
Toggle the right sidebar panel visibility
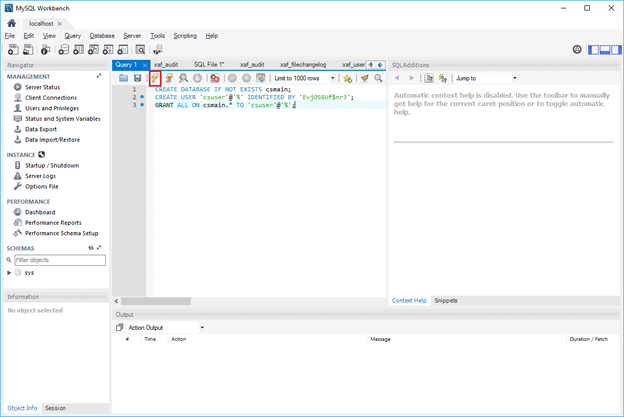[616, 50]
